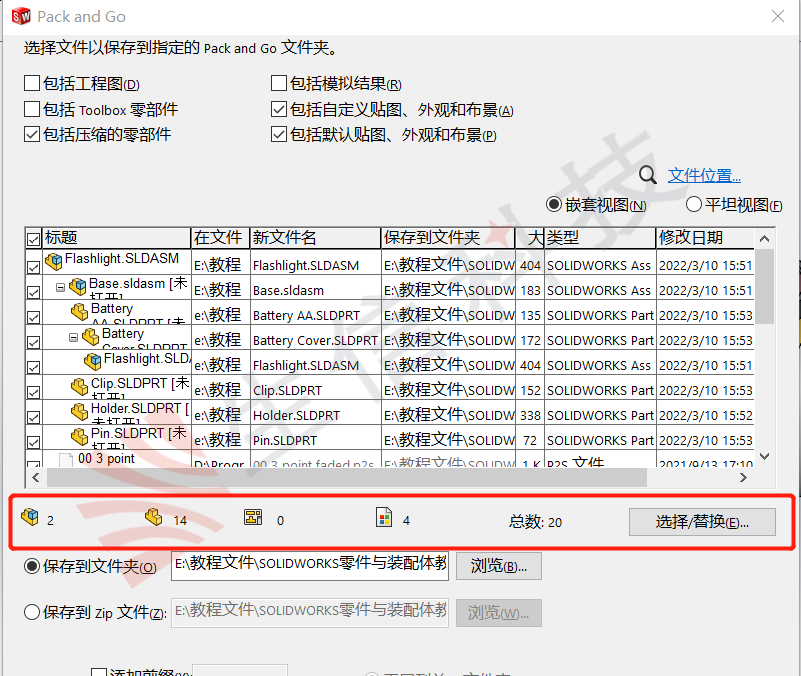Viewport: 801px width, 676px height.
Task: Click the 在文件 column header
Action: (x=220, y=238)
